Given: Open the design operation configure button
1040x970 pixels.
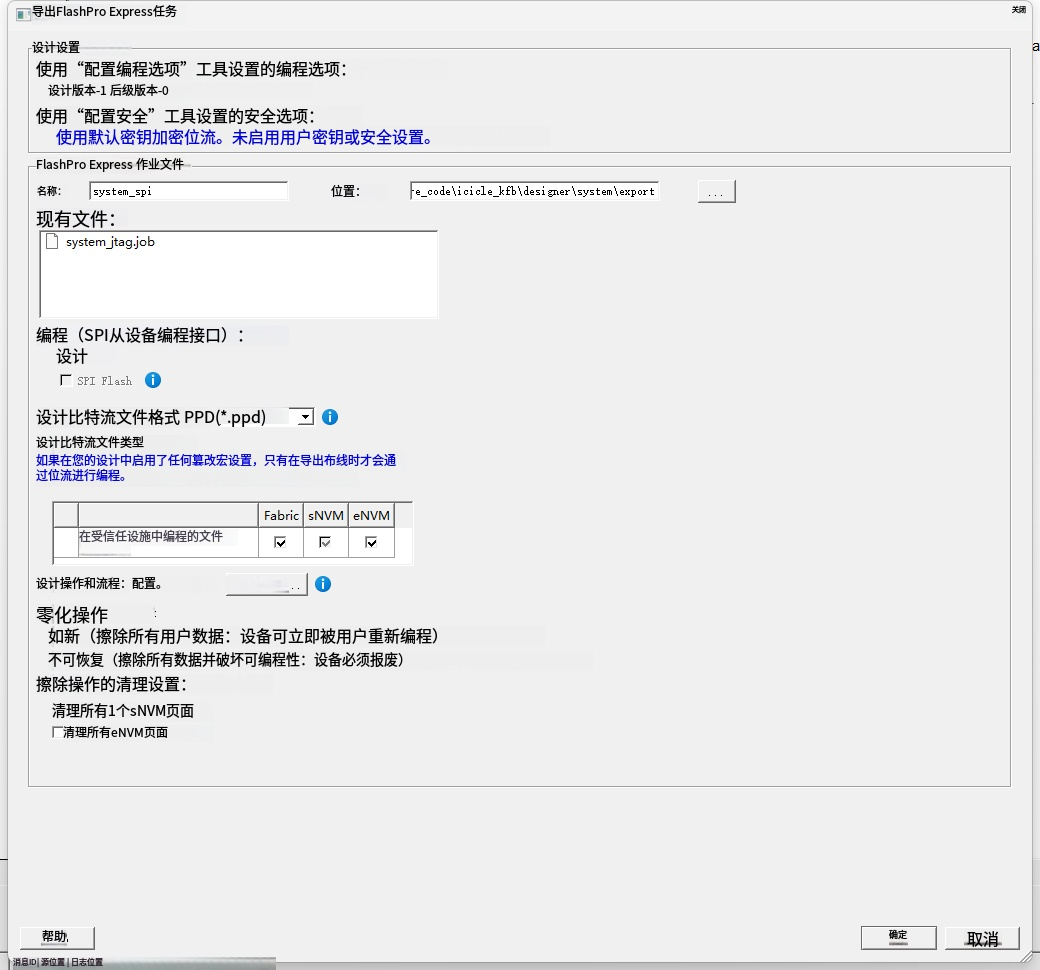Looking at the screenshot, I should [267, 585].
